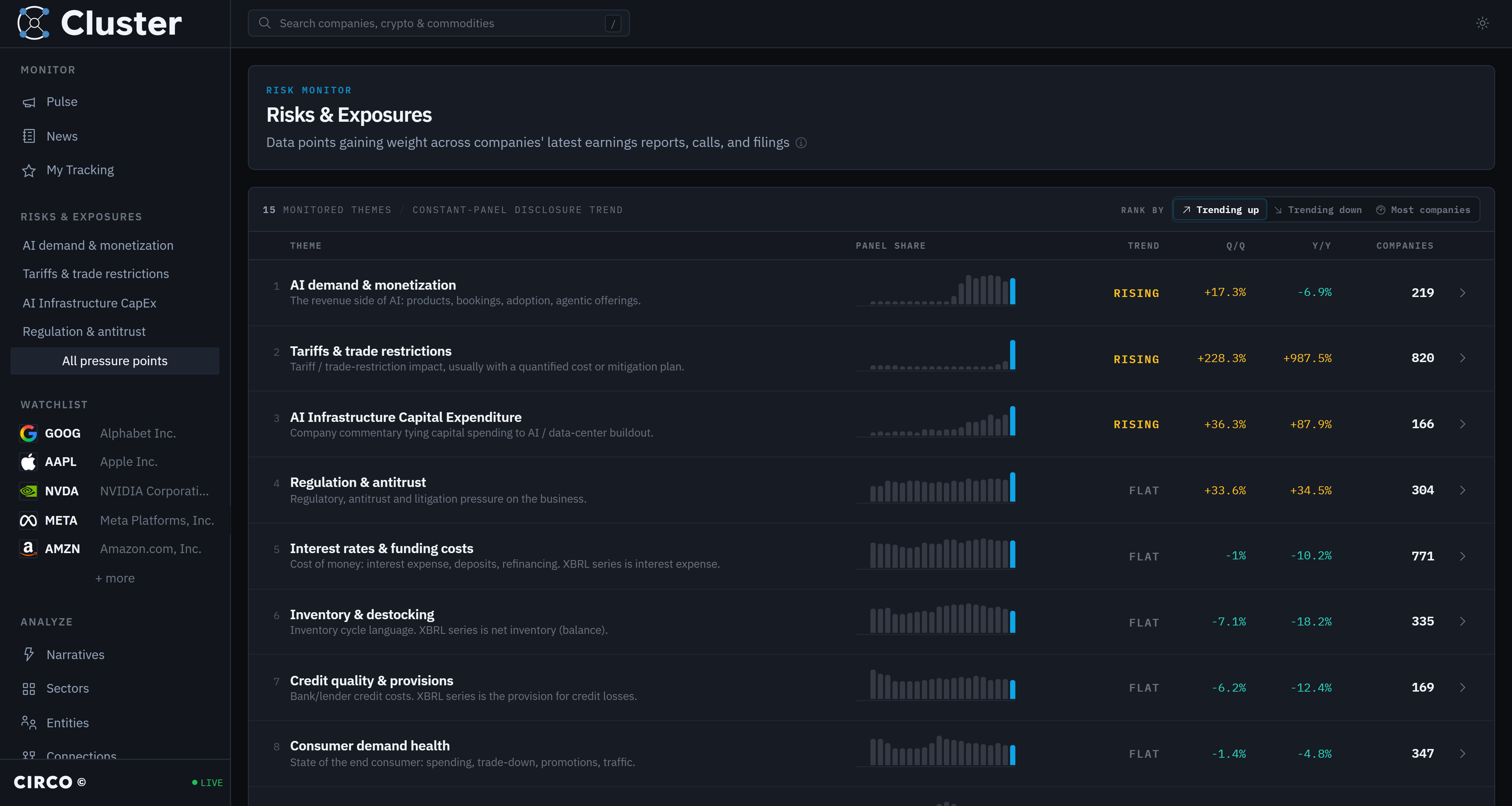Open AMZN Amazon.com watchlist entry

[x=115, y=549]
